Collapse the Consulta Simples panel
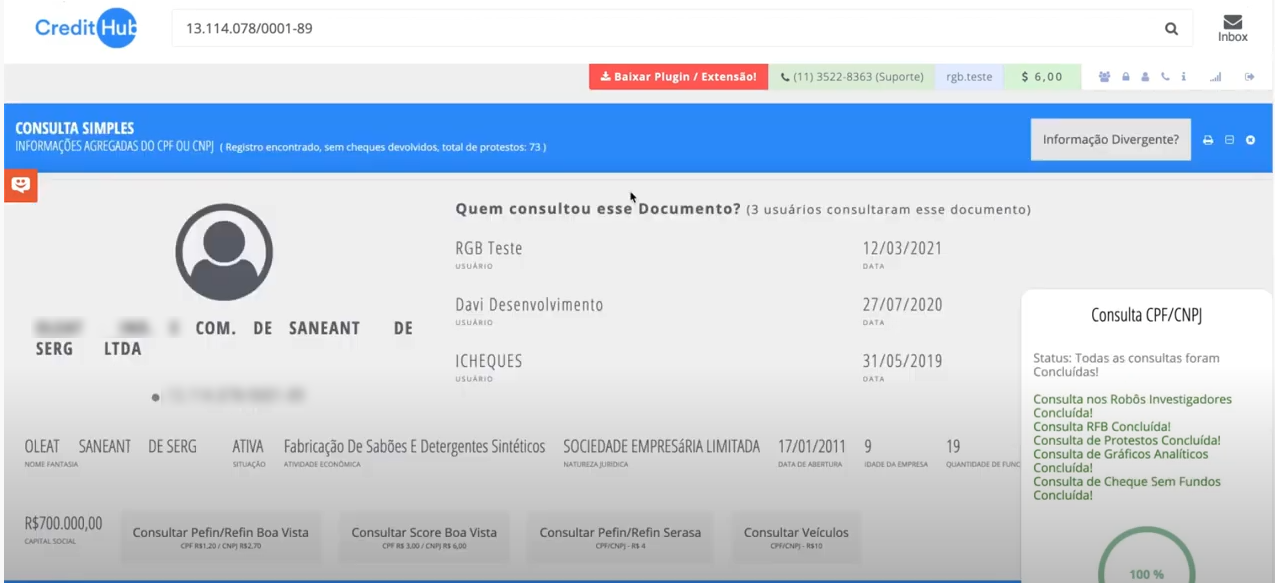1275x583 pixels. pyautogui.click(x=1229, y=140)
